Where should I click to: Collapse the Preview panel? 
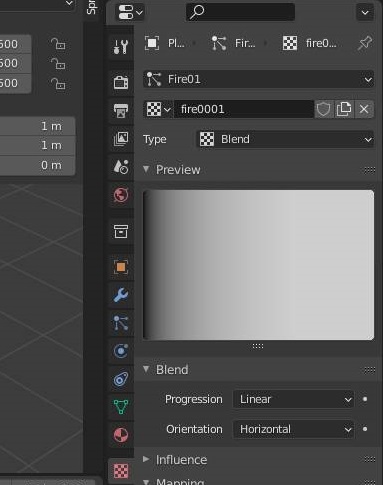(146, 170)
